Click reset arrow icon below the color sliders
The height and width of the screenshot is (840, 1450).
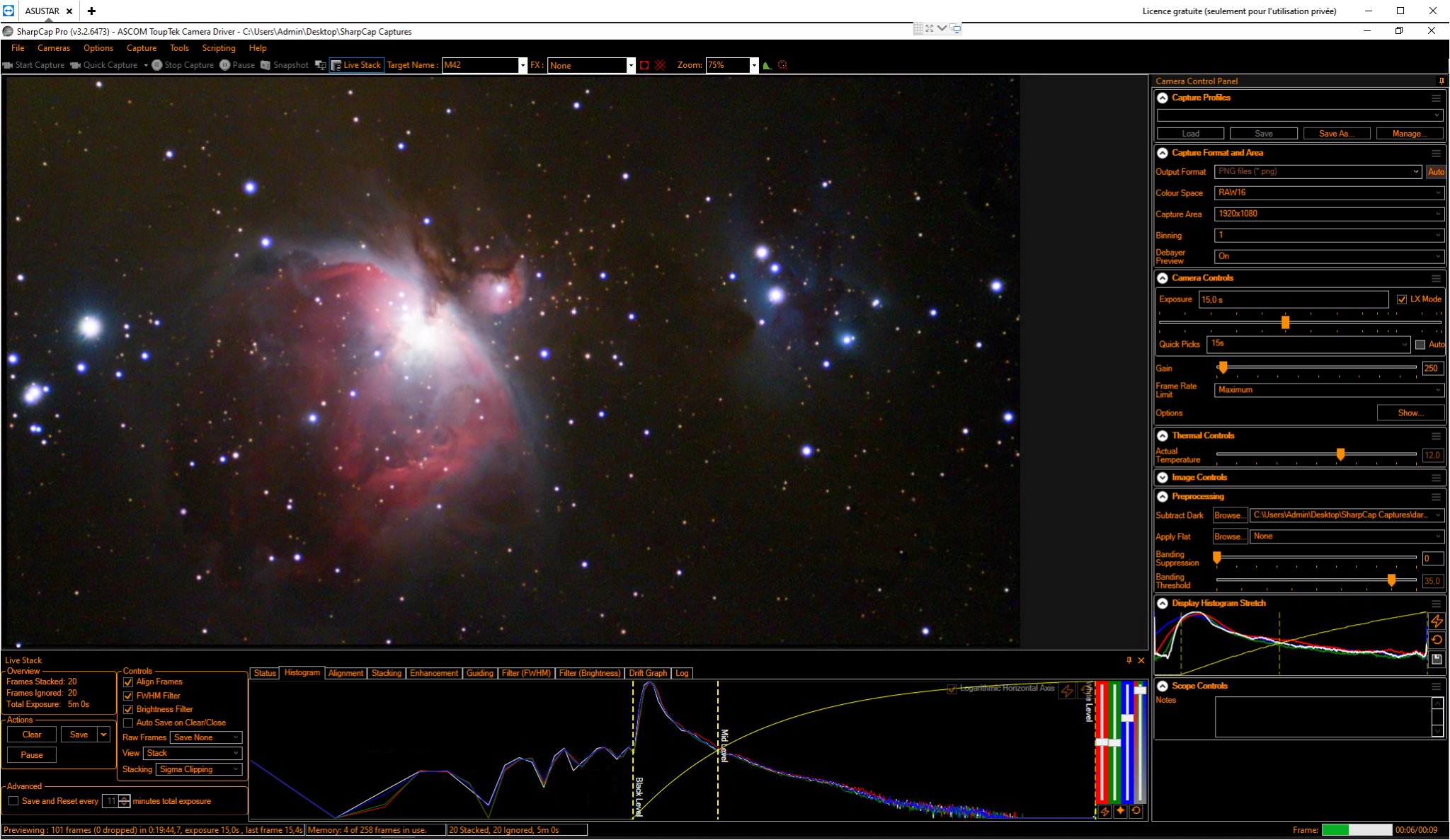1136,812
